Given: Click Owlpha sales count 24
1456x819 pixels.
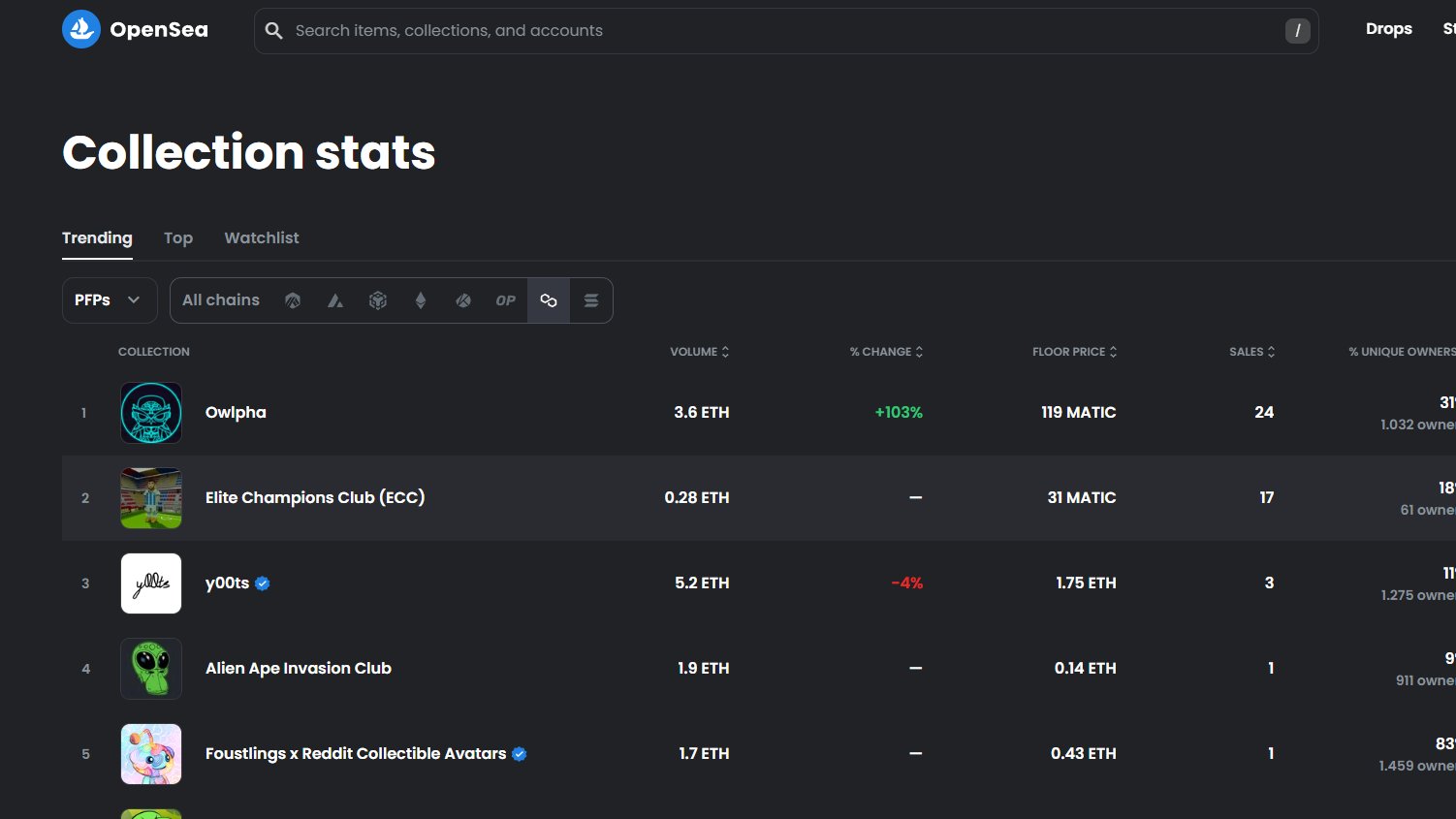Looking at the screenshot, I should pos(1264,413).
